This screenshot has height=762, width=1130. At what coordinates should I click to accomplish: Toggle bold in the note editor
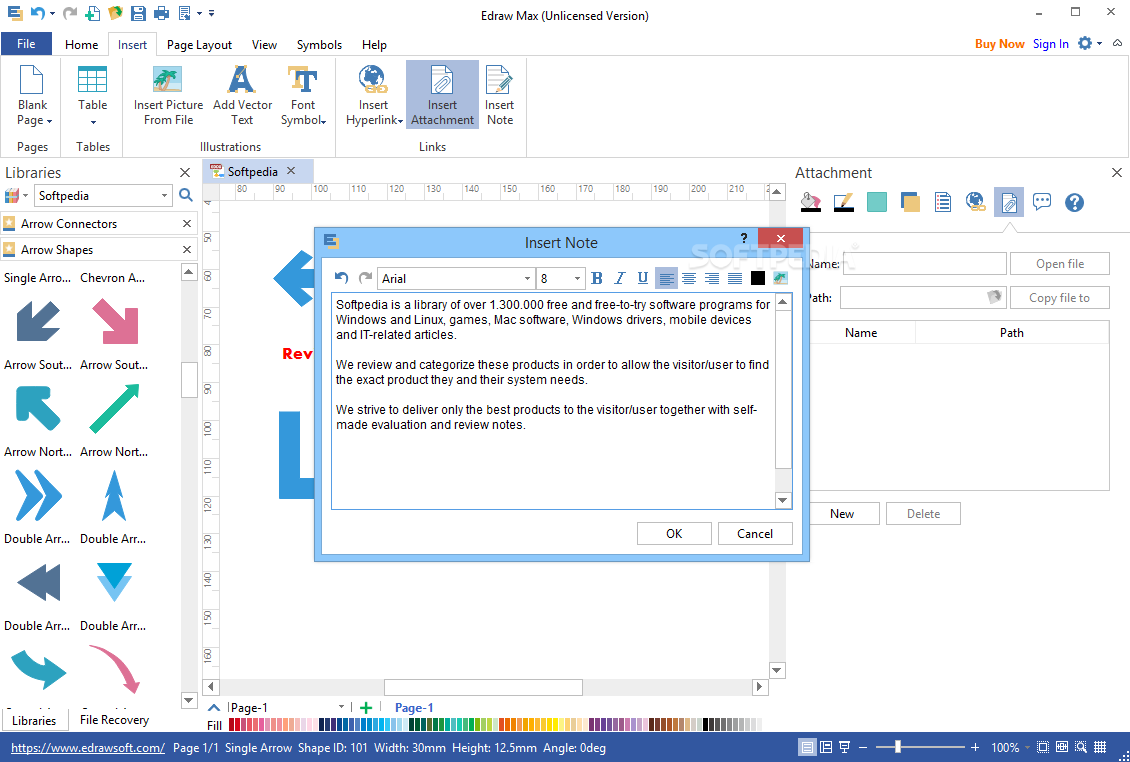(597, 278)
